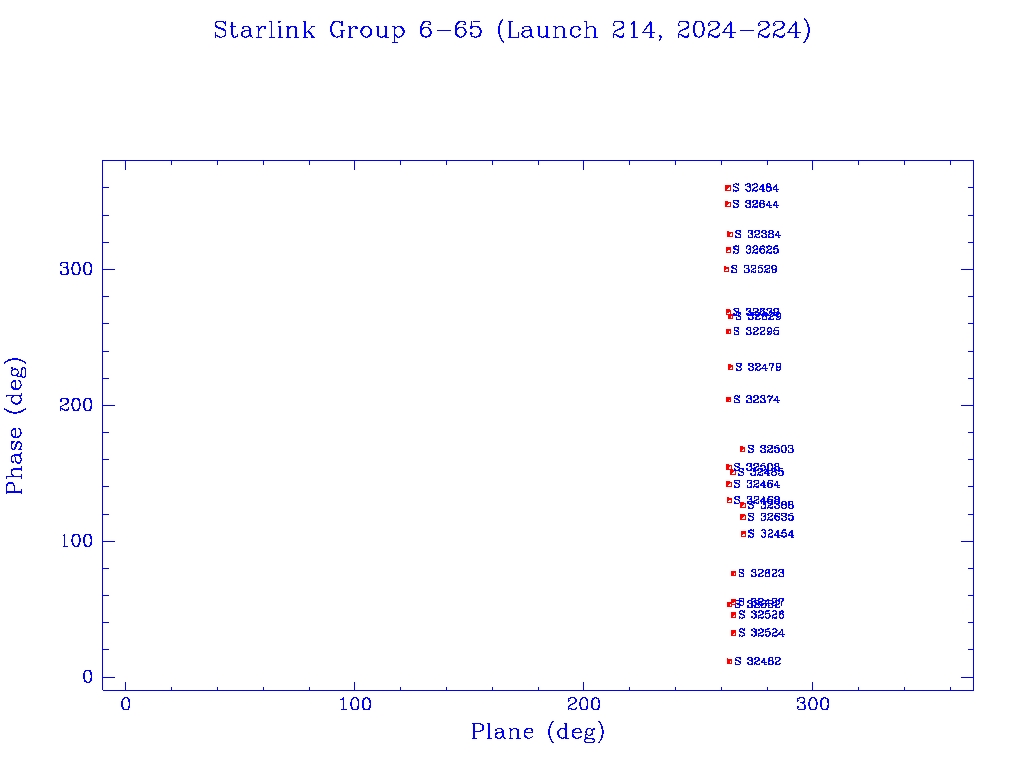
Task: Click the y-axis tick label '200'
Action: pyautogui.click(x=76, y=405)
